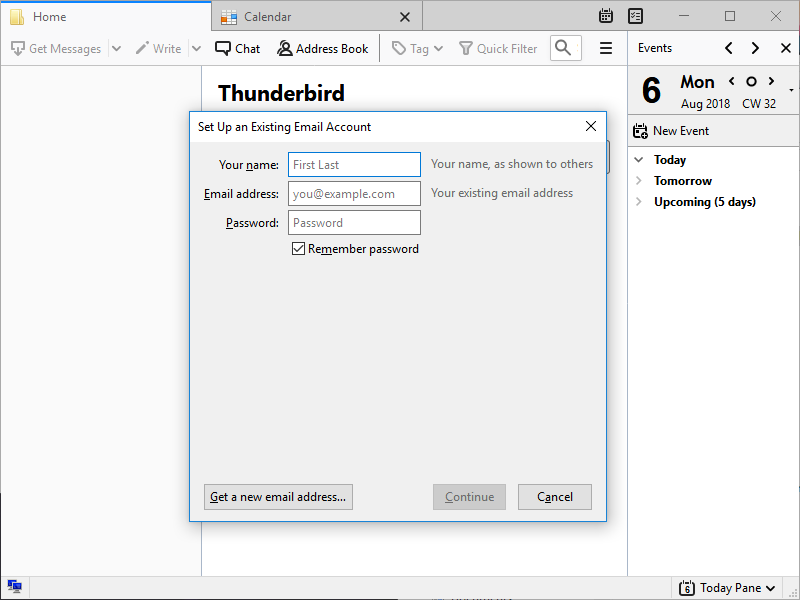800x600 pixels.
Task: Open the Today Pane selector
Action: (727, 587)
